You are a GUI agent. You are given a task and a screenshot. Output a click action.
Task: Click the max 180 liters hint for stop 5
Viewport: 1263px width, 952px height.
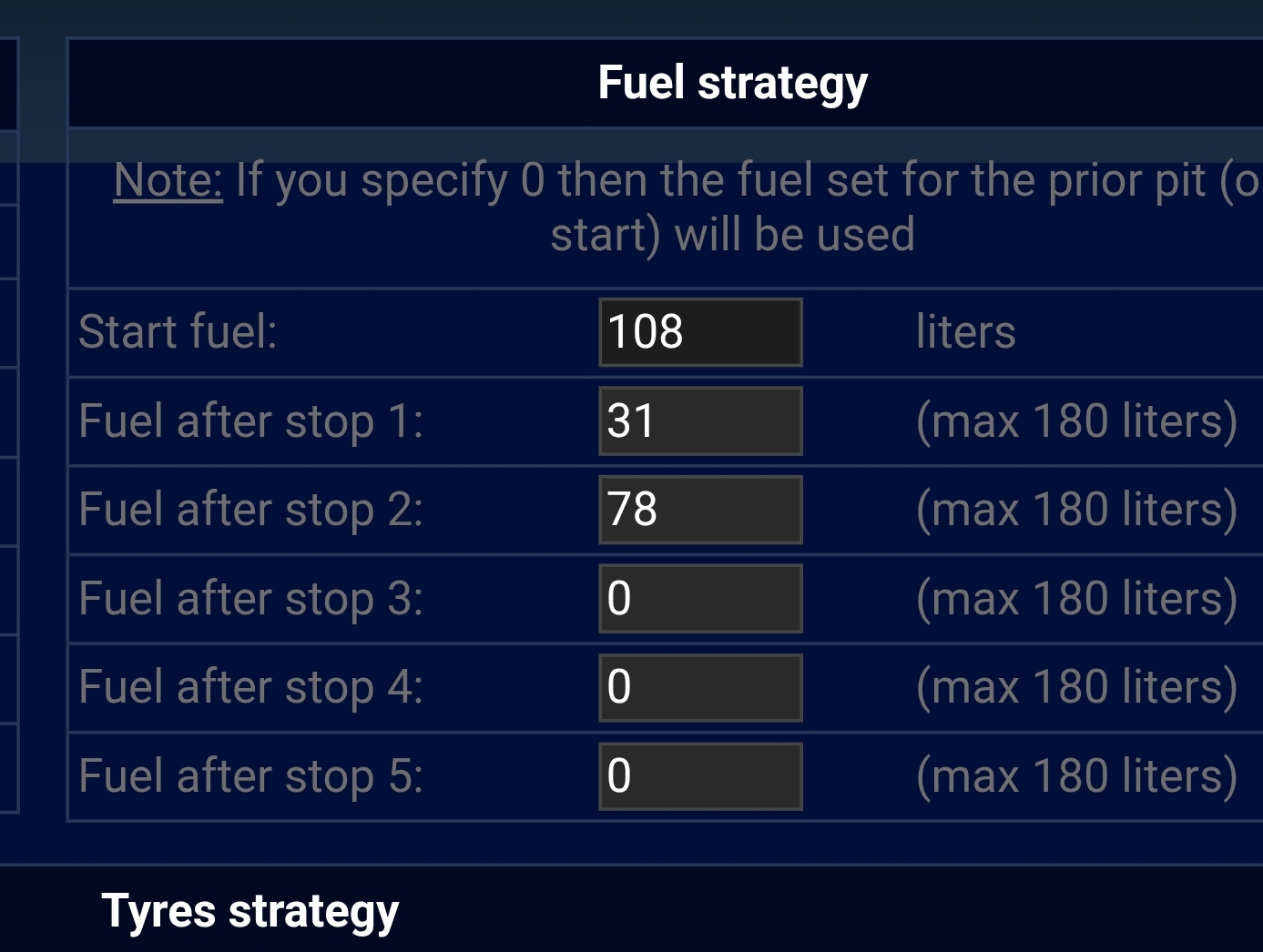1076,776
